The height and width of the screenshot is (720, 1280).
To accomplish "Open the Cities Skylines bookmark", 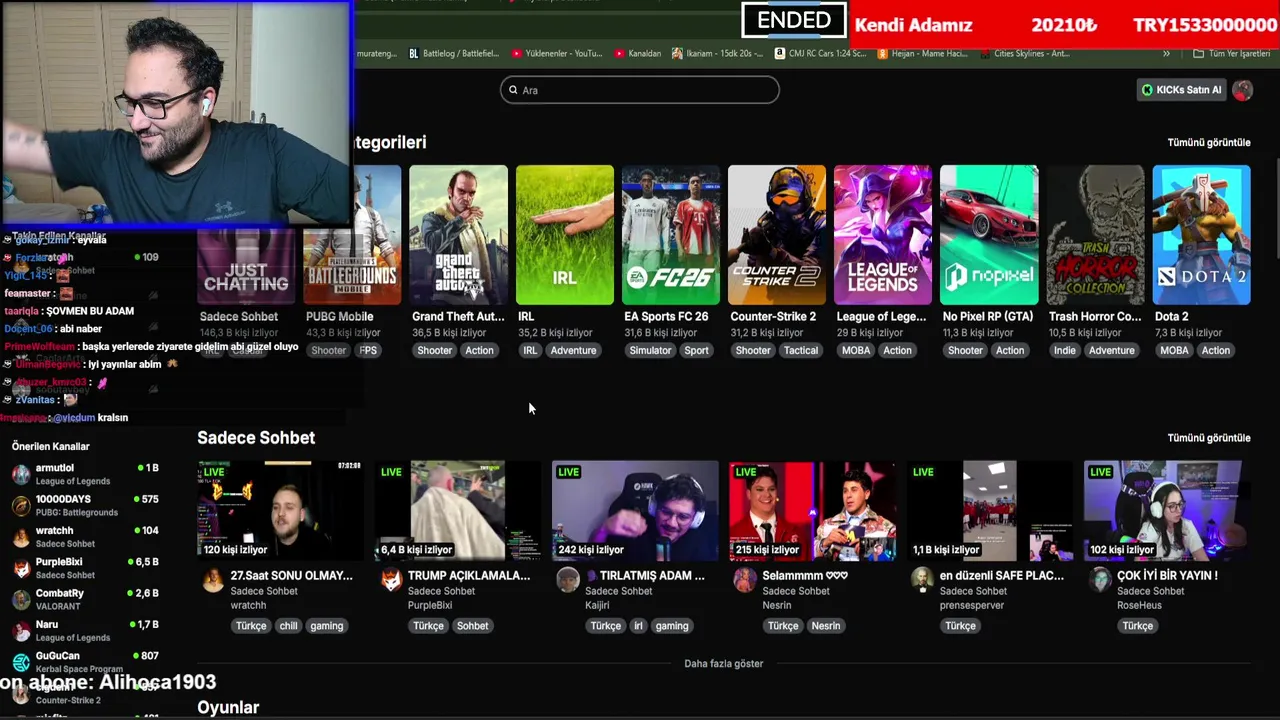I will (1024, 53).
